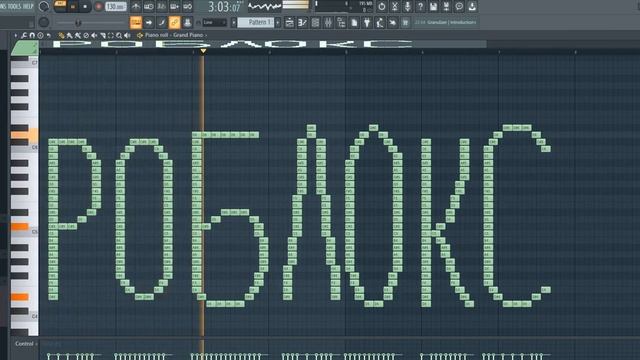Click the render audio export icon
The width and height of the screenshot is (640, 360).
pyautogui.click(x=446, y=7)
